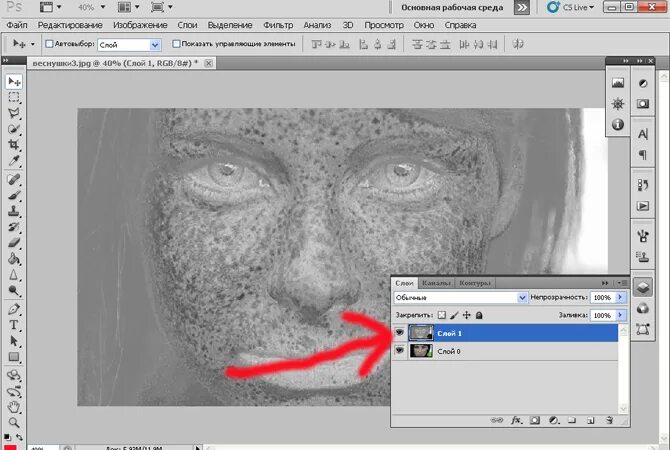
Task: Create a new layer group
Action: click(572, 421)
